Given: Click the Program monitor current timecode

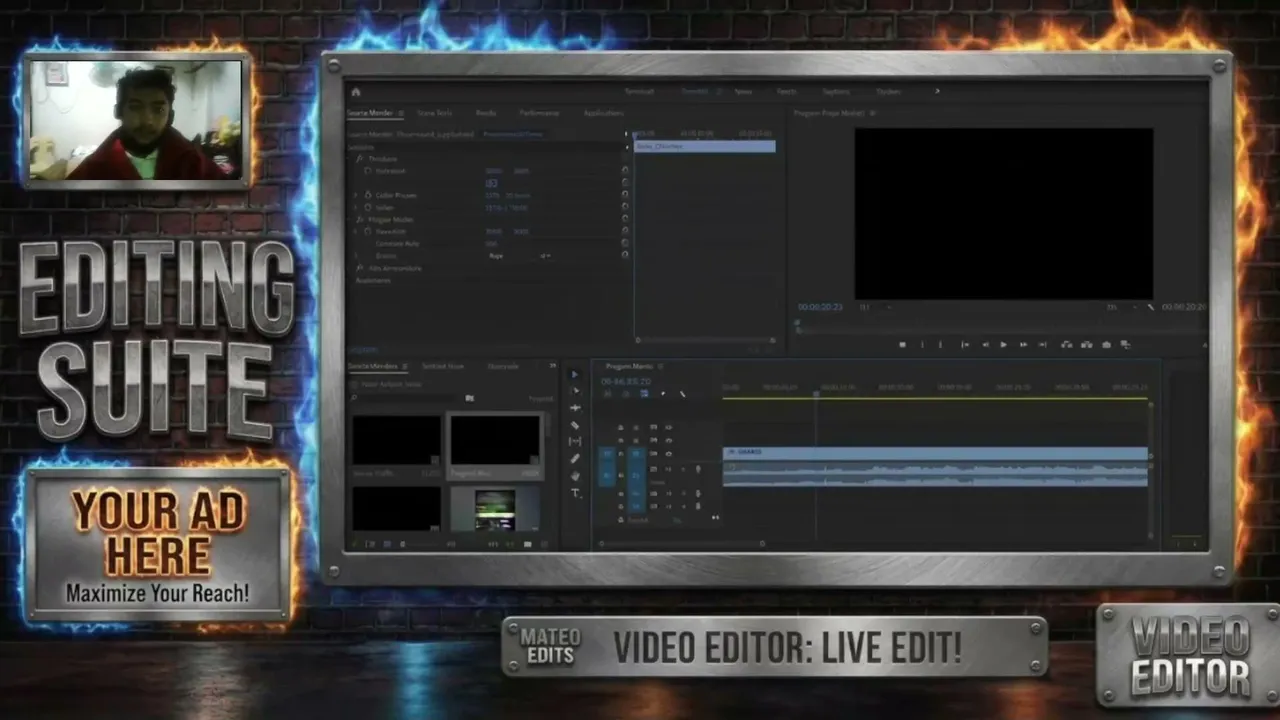Looking at the screenshot, I should (820, 307).
